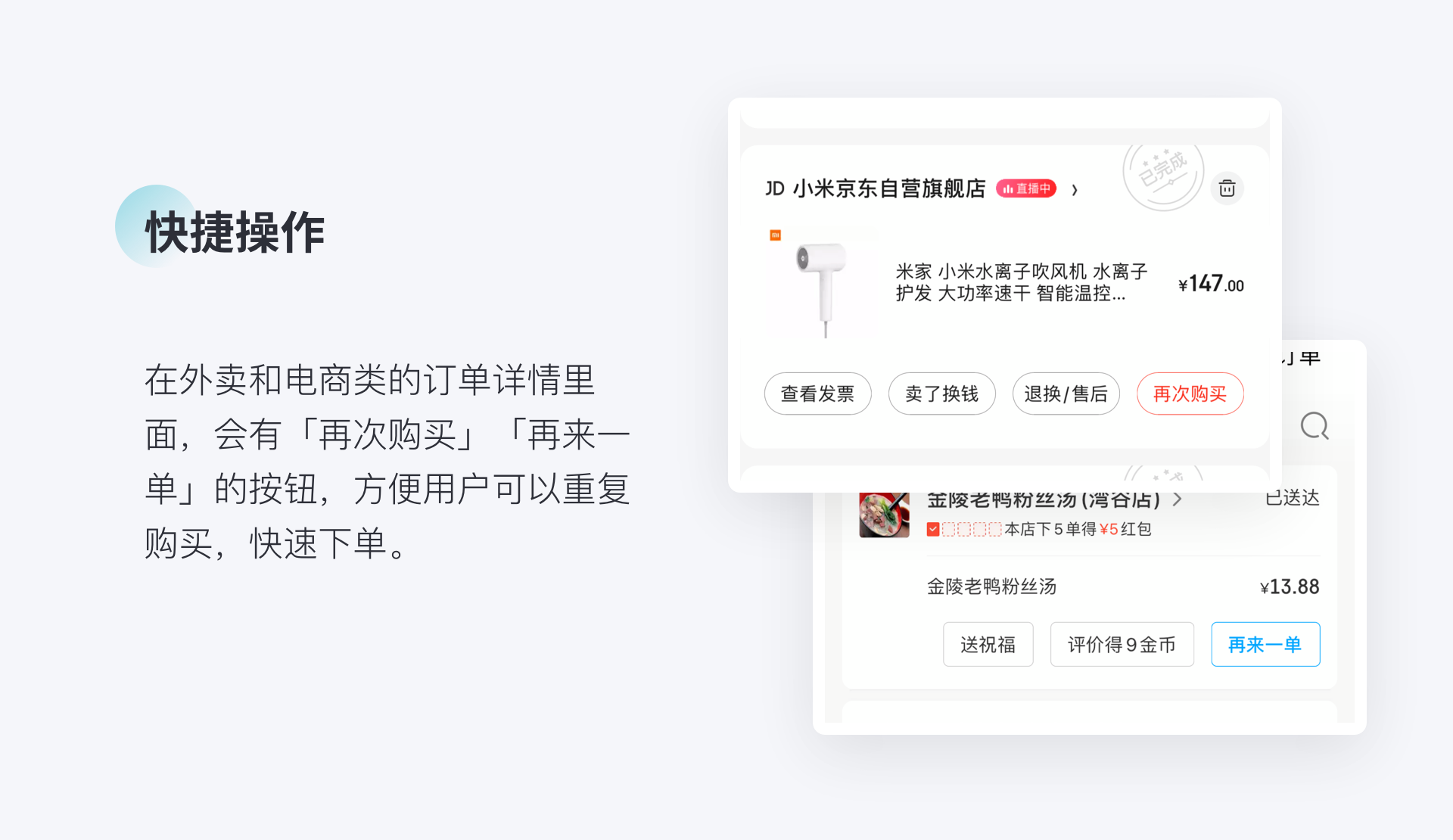Click the JD logo beside store name
This screenshot has height=840, width=1453.
tap(775, 188)
